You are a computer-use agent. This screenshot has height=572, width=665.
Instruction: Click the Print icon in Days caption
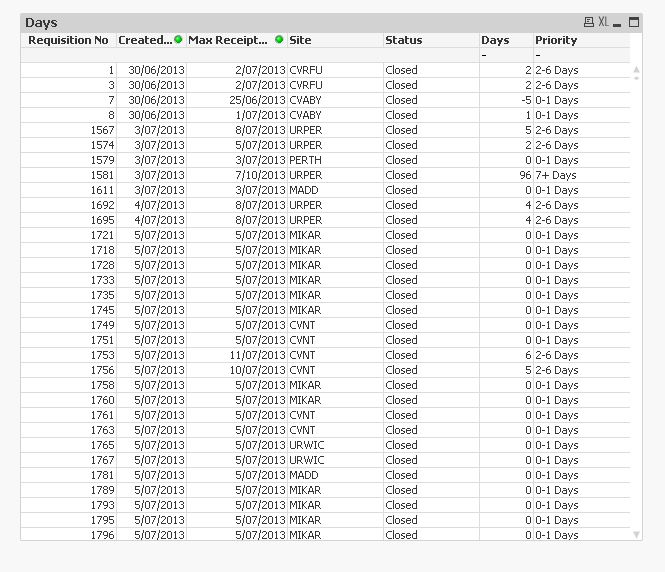(589, 22)
